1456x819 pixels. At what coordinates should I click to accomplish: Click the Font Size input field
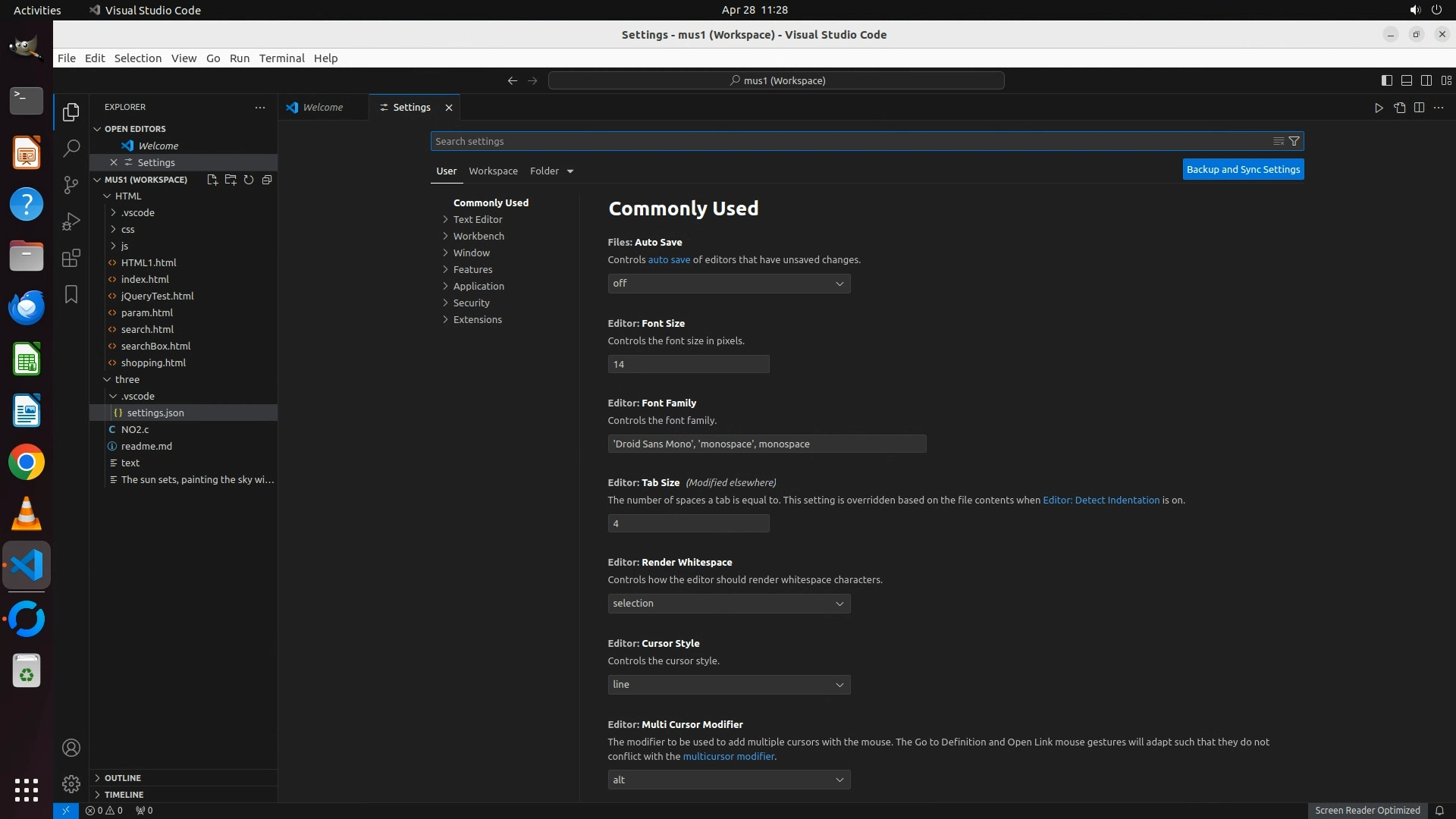pos(688,365)
